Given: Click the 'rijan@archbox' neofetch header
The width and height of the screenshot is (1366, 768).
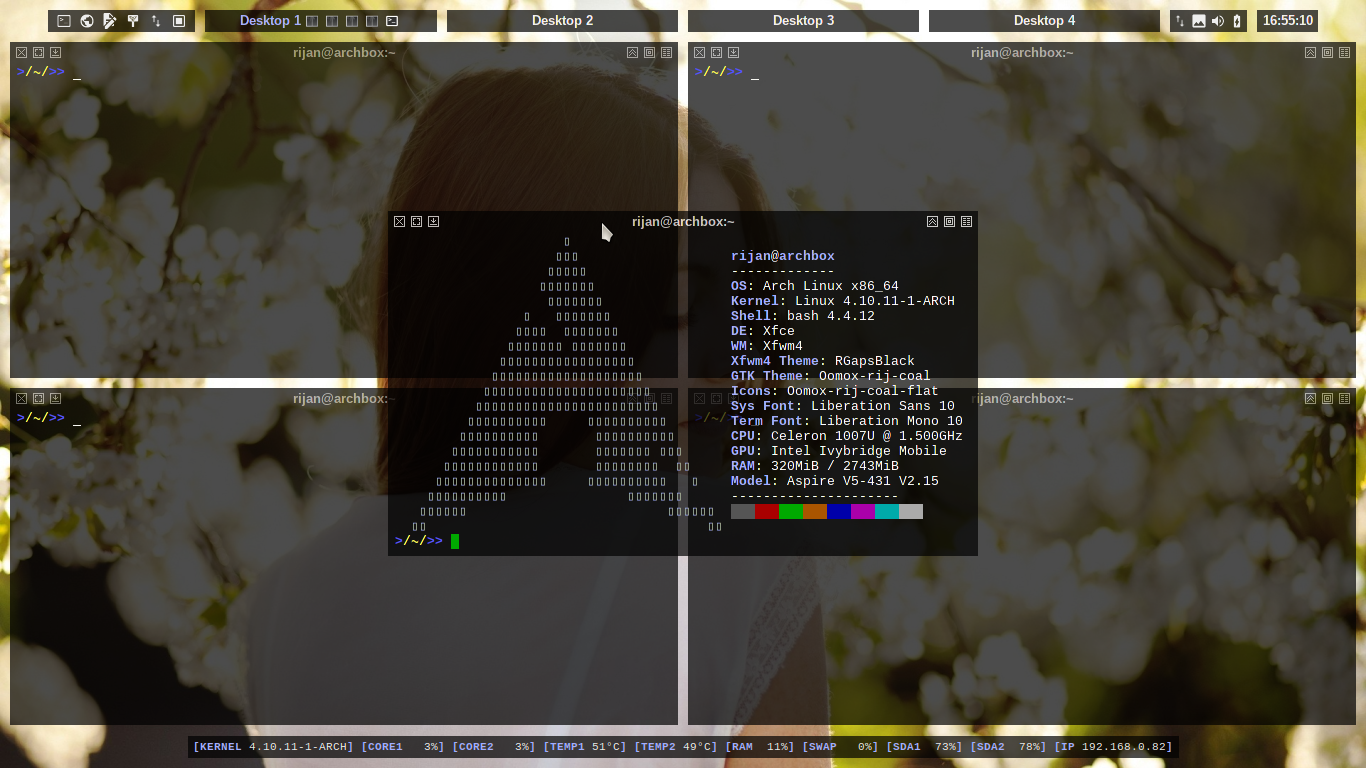Looking at the screenshot, I should [x=783, y=256].
